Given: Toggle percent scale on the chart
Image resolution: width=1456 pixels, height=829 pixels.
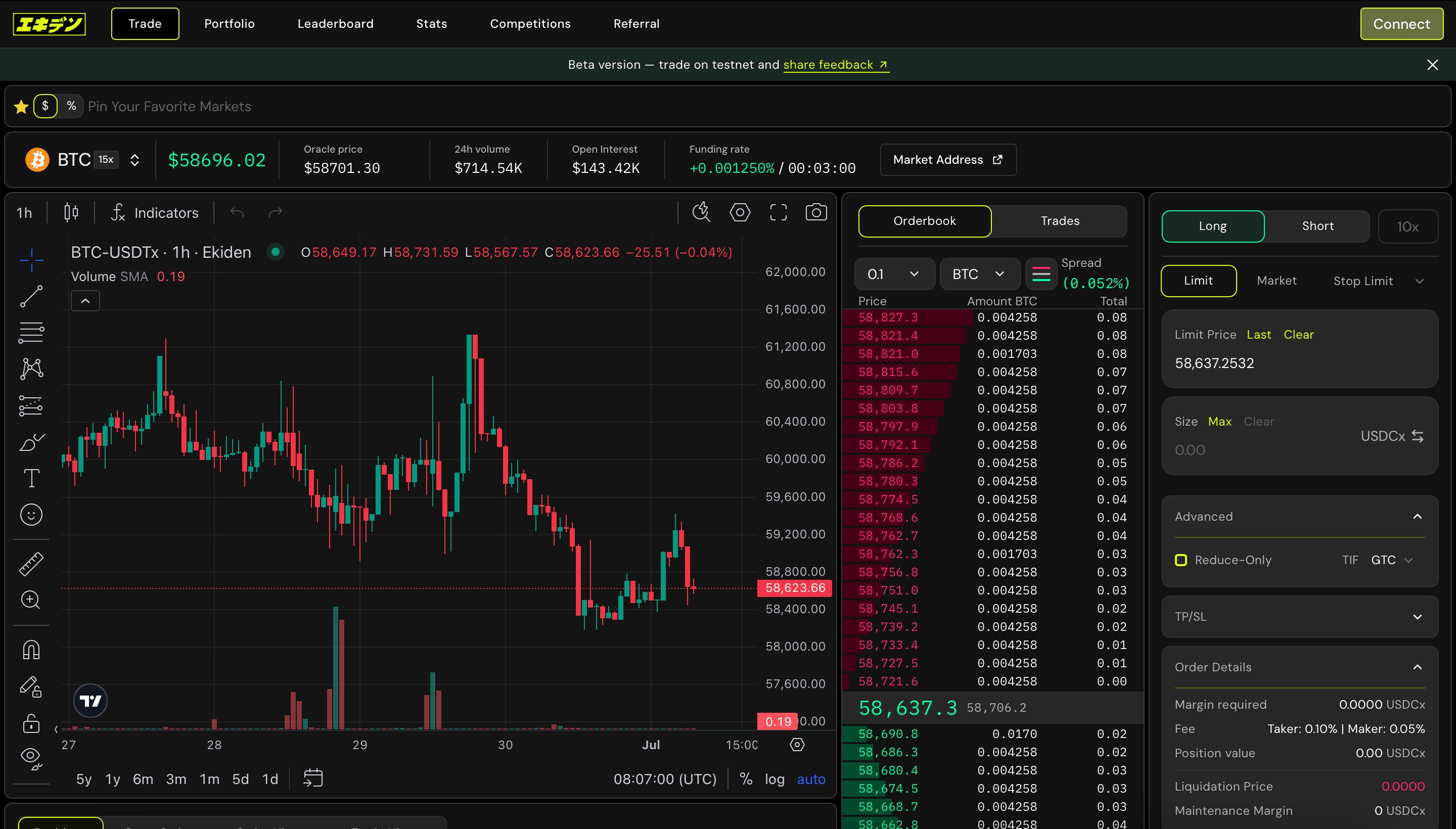Looking at the screenshot, I should click(745, 779).
